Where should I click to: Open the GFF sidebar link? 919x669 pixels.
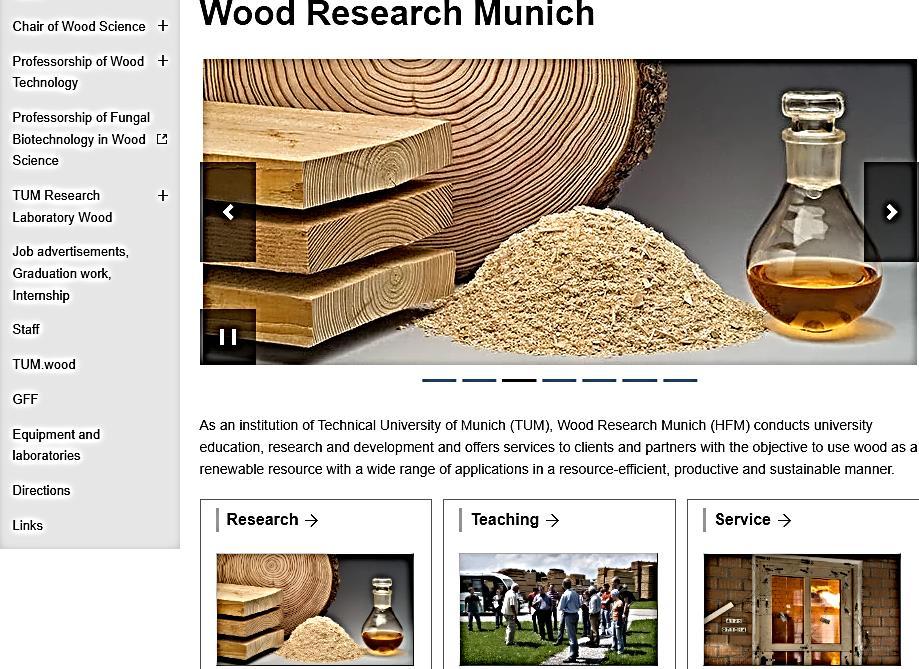coord(25,399)
